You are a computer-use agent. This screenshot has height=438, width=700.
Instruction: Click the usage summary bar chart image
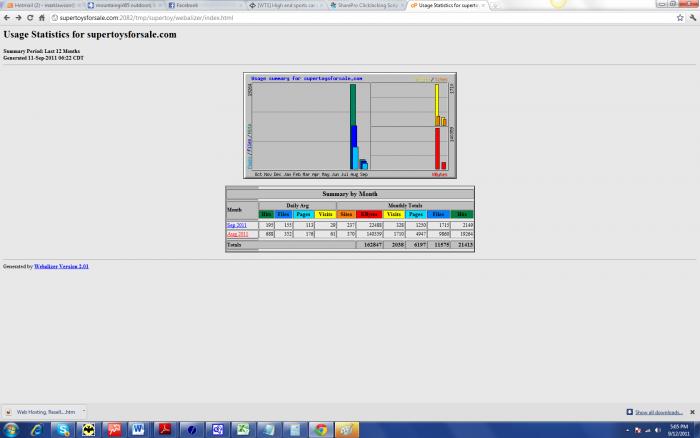[x=350, y=125]
